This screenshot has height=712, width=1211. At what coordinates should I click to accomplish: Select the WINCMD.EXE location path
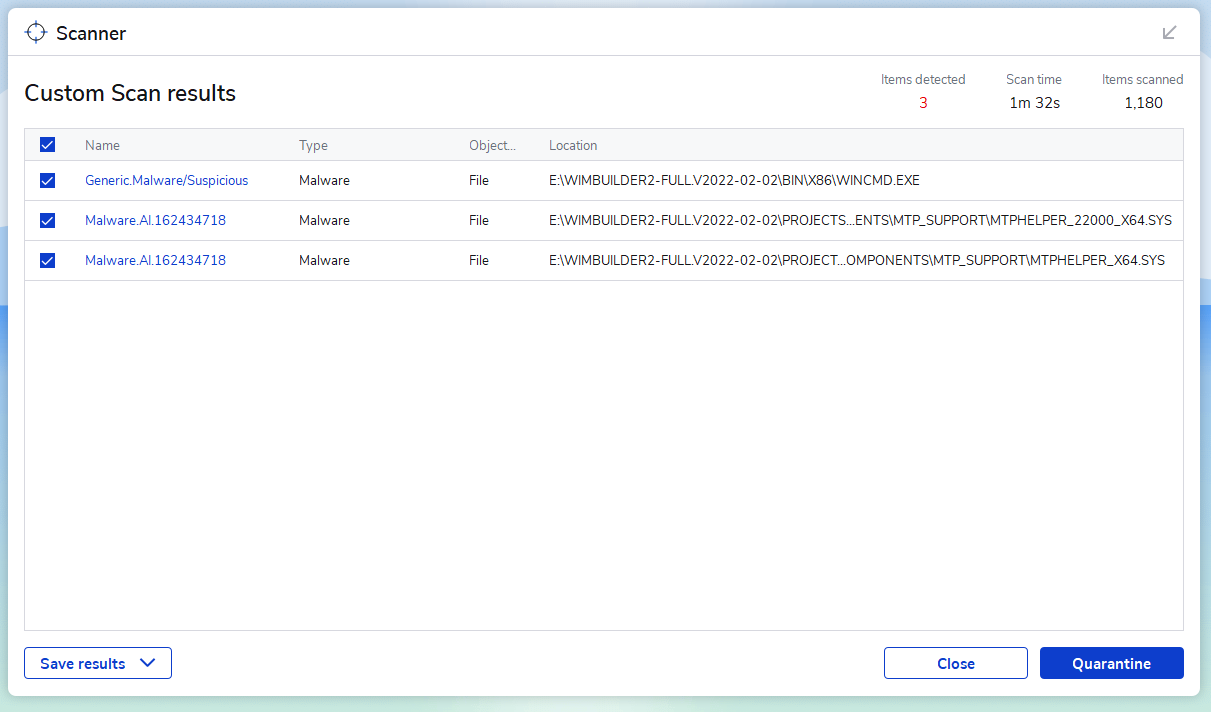[734, 181]
